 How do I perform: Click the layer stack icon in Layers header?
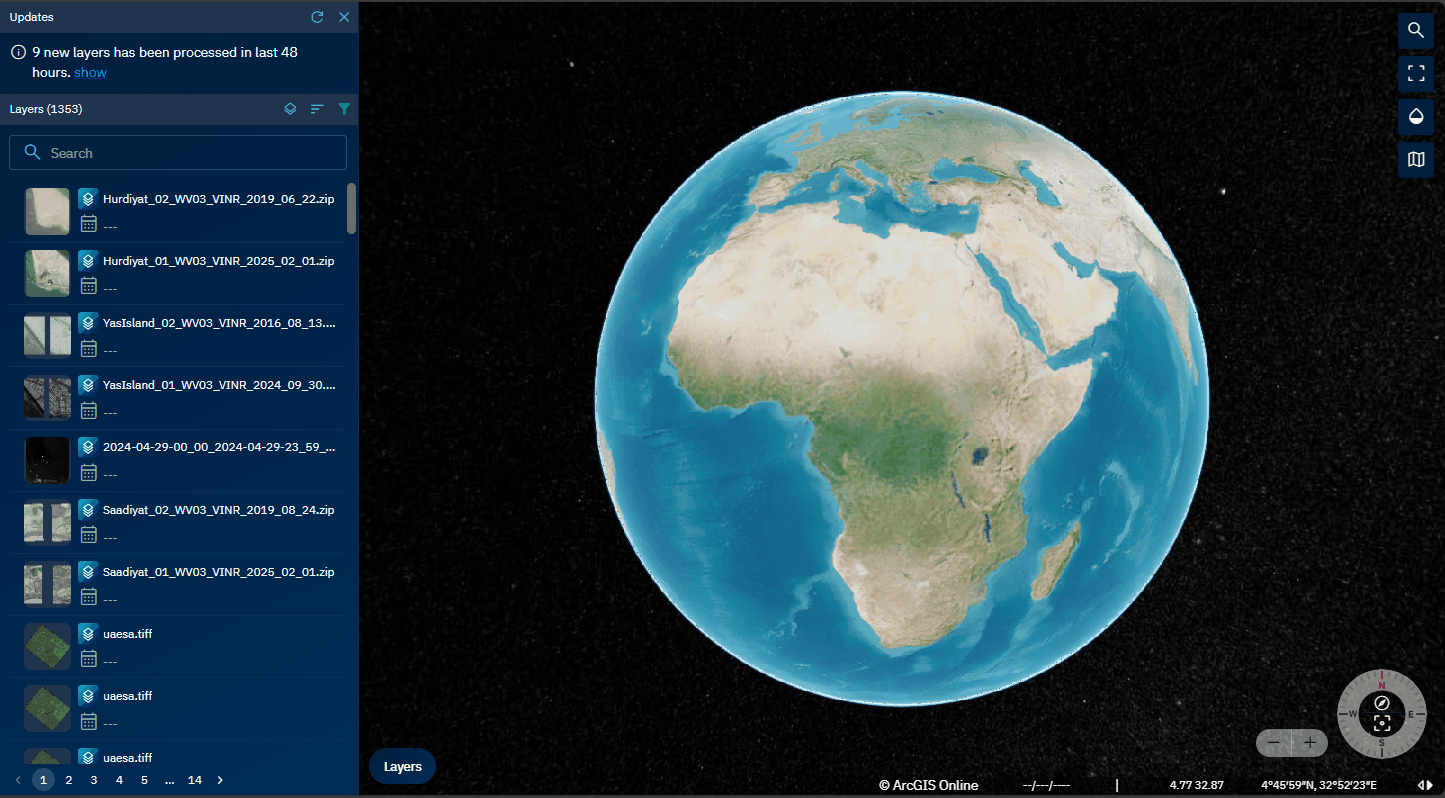tap(290, 109)
